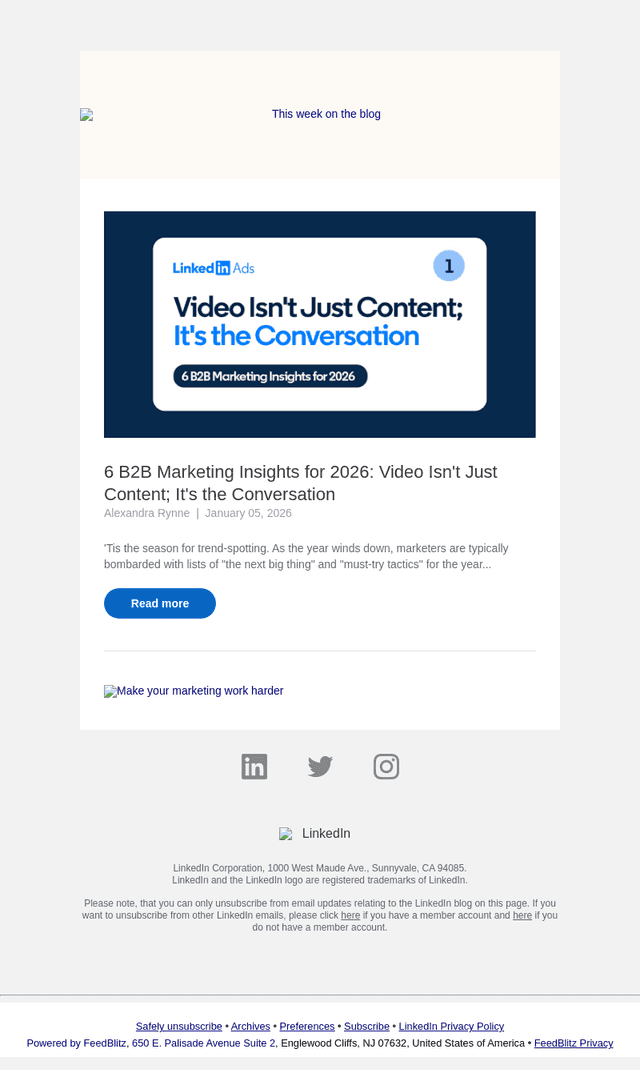Click 'Powered by FeedBlitz, 650 E. Palisade Avenue' link
Image resolution: width=640 pixels, height=1070 pixels.
151,1043
